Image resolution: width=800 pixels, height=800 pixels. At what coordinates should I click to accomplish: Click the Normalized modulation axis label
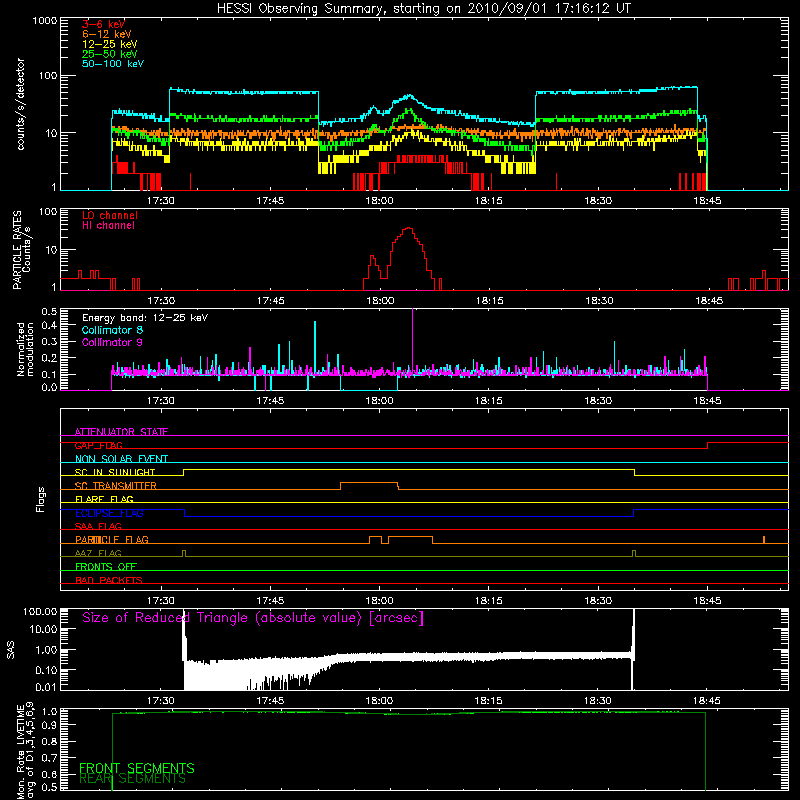(x=25, y=349)
